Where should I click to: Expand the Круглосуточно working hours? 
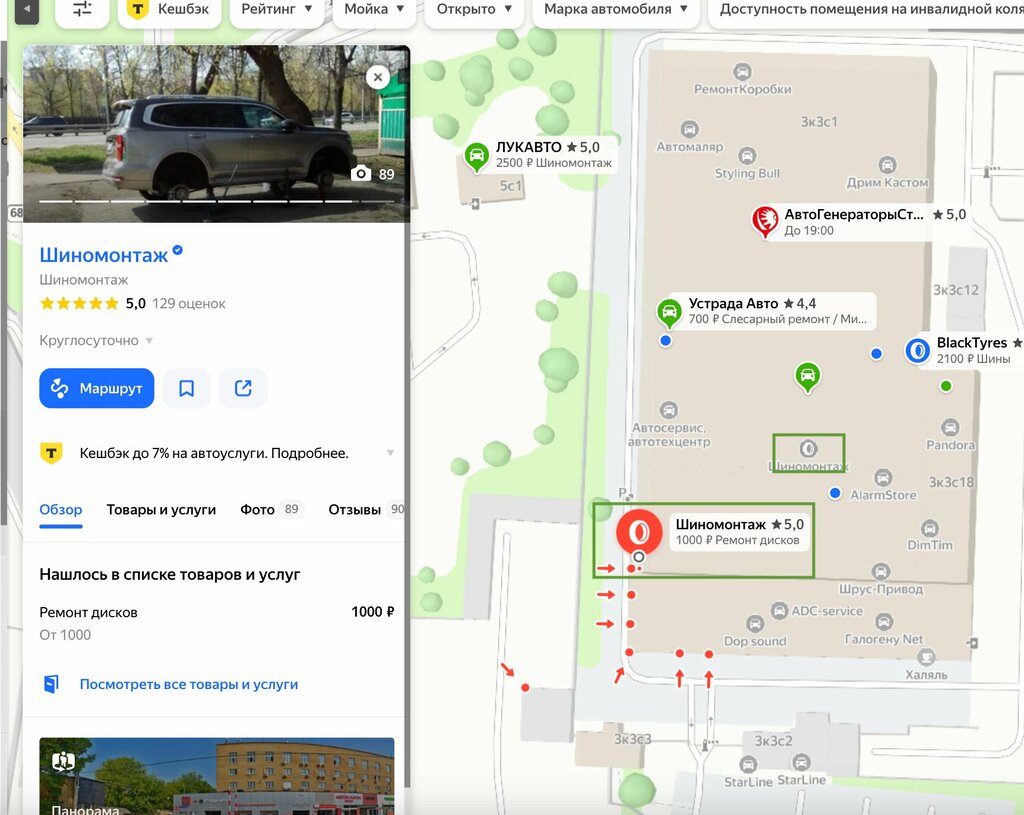tap(96, 340)
